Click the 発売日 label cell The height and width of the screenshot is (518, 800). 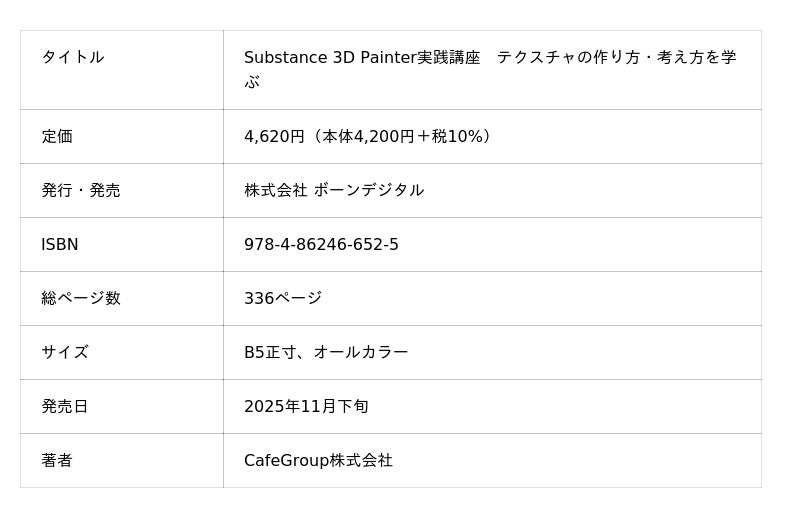click(x=65, y=407)
